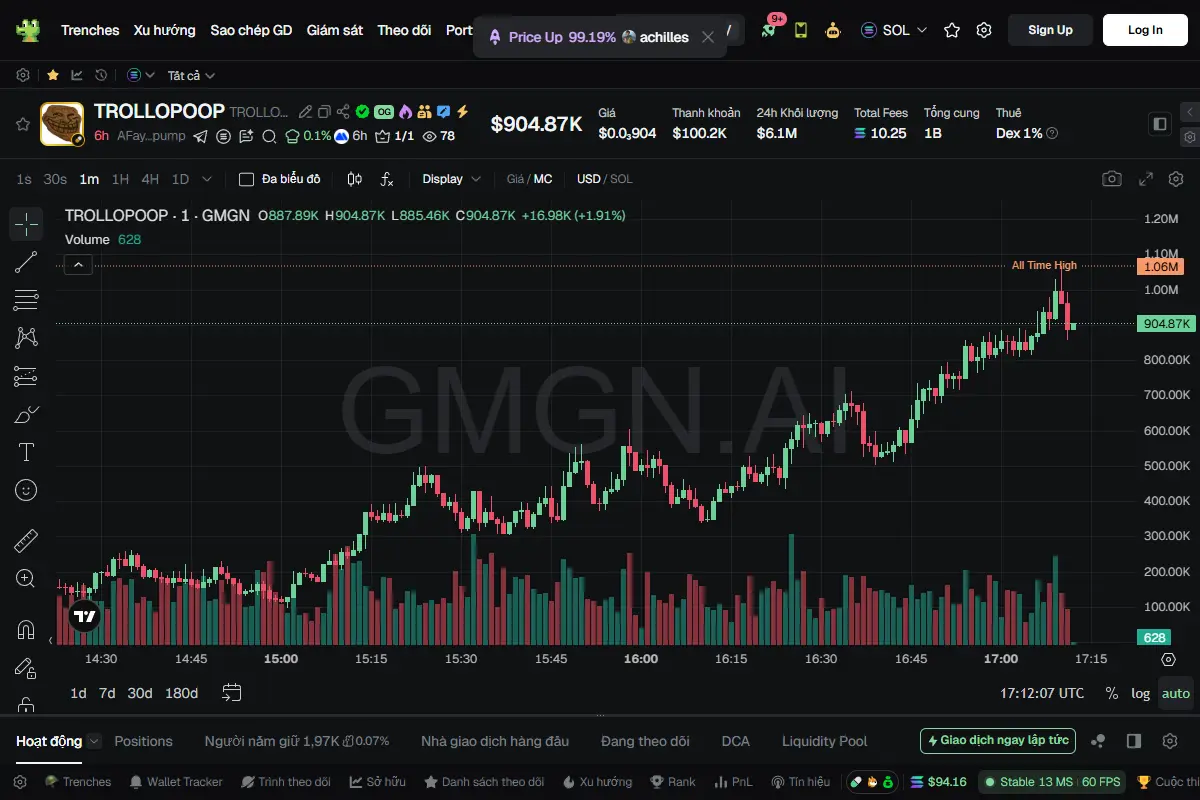The width and height of the screenshot is (1200, 800).
Task: Select the 1H timeframe
Action: 120,179
